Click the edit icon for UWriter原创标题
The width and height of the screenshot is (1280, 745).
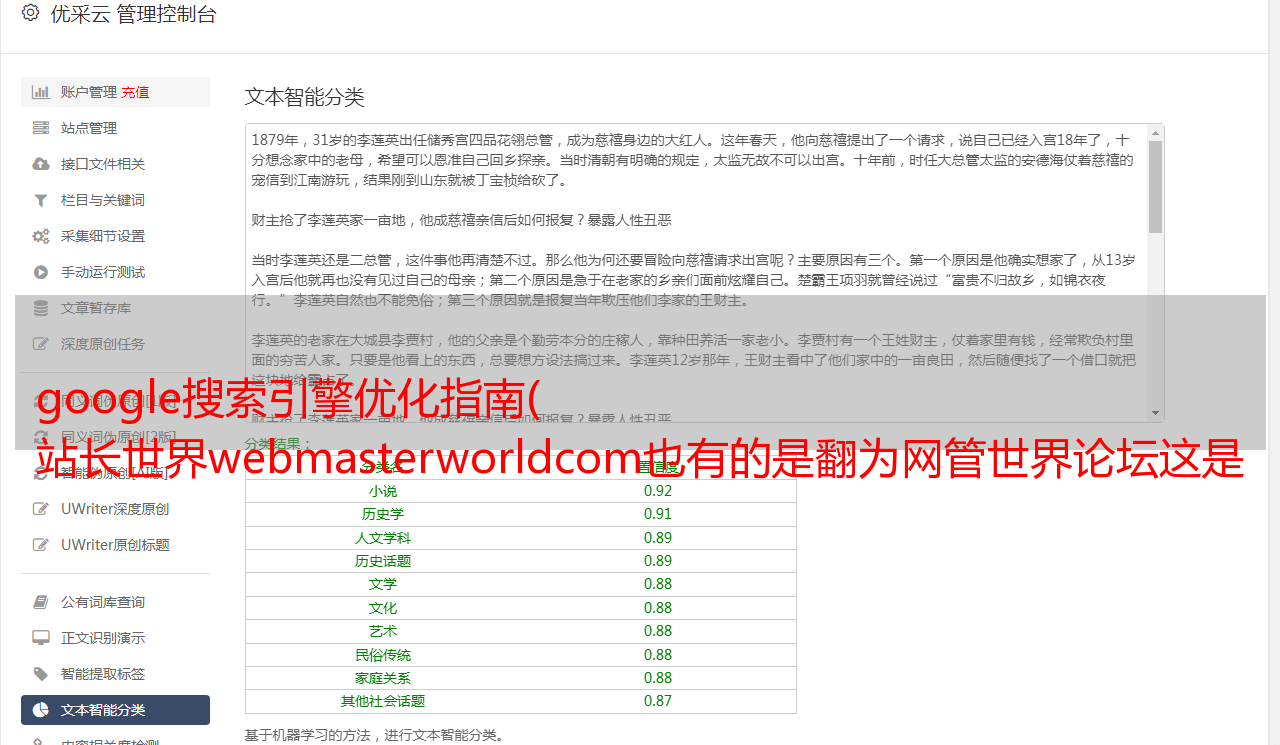(x=41, y=545)
